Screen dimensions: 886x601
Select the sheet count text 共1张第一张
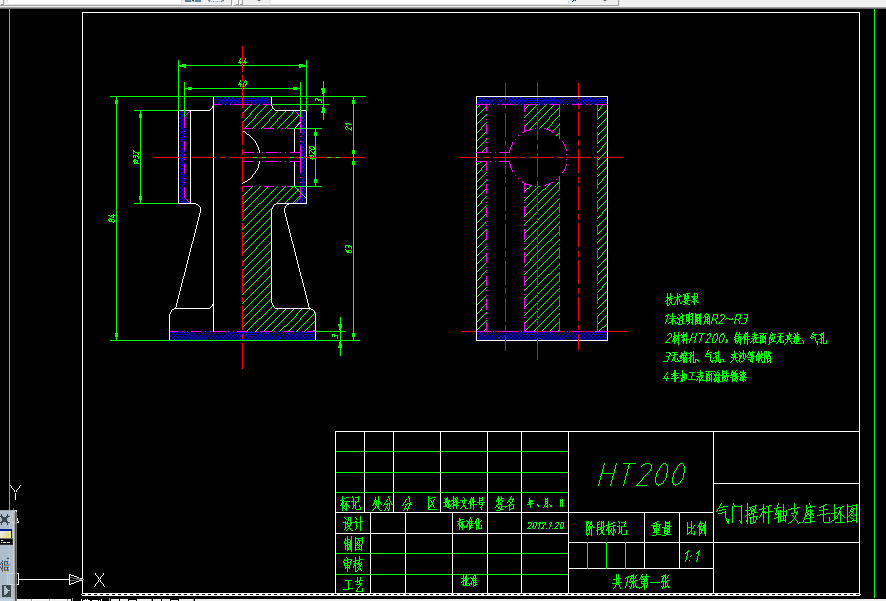(641, 581)
